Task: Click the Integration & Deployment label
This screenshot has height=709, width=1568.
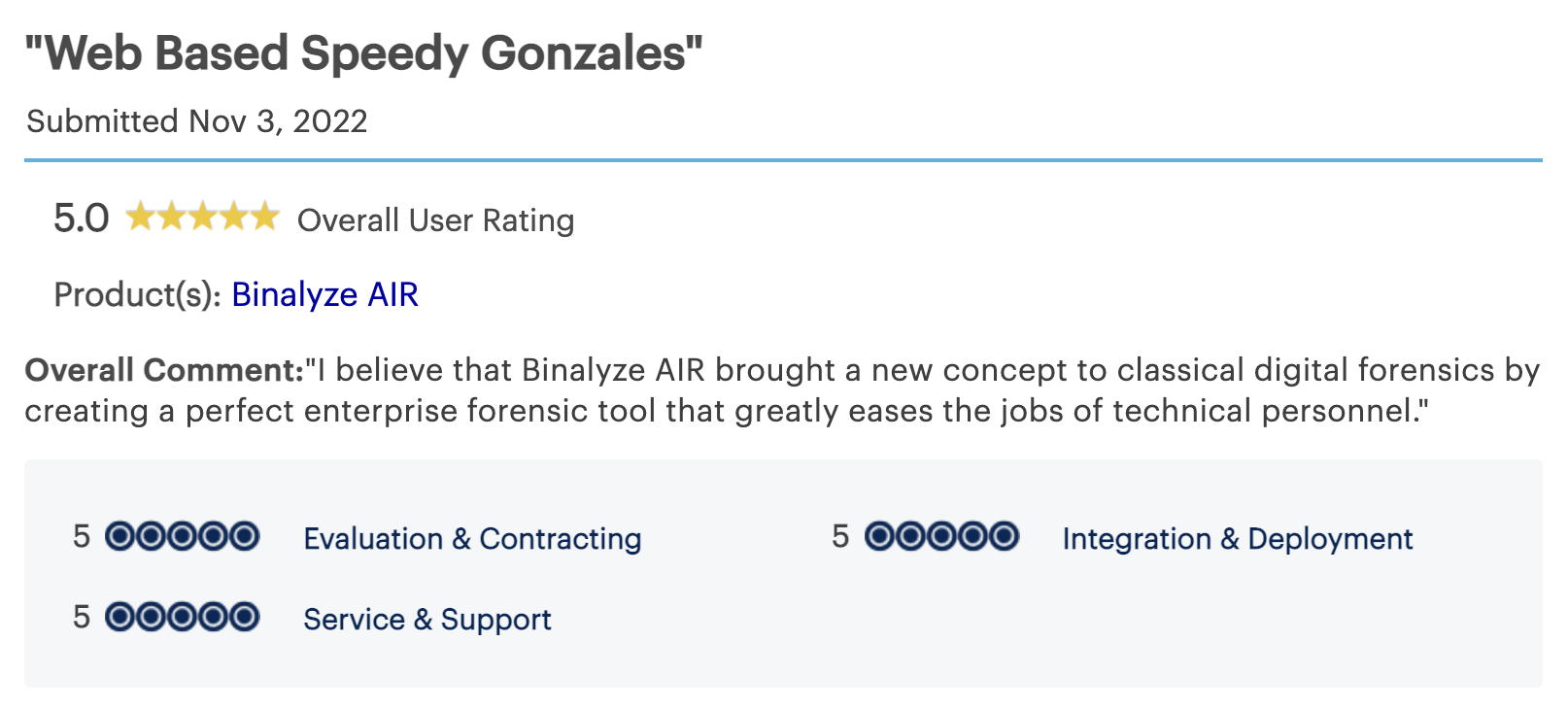Action: coord(1237,539)
